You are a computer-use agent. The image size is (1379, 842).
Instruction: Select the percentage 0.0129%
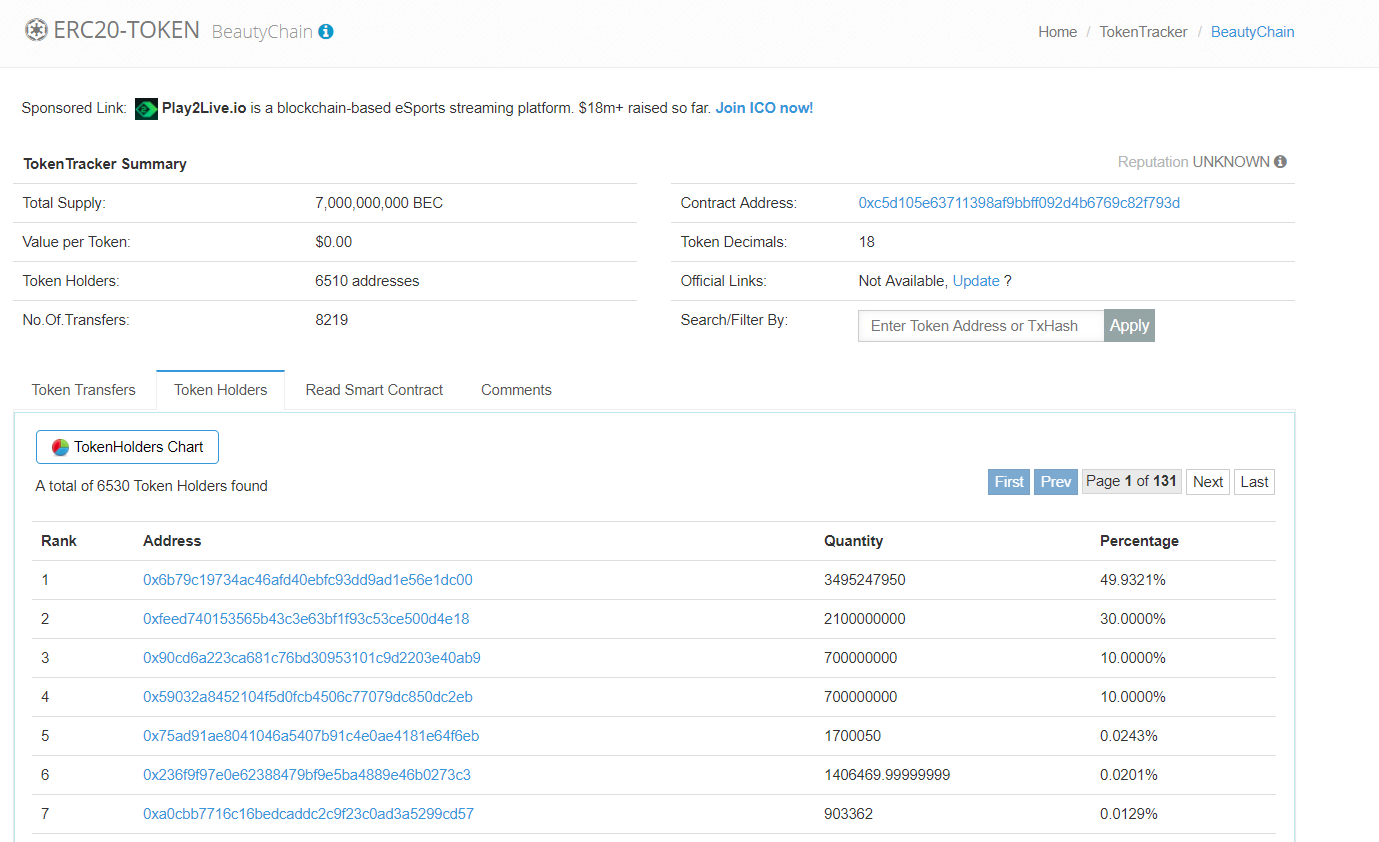[1129, 814]
